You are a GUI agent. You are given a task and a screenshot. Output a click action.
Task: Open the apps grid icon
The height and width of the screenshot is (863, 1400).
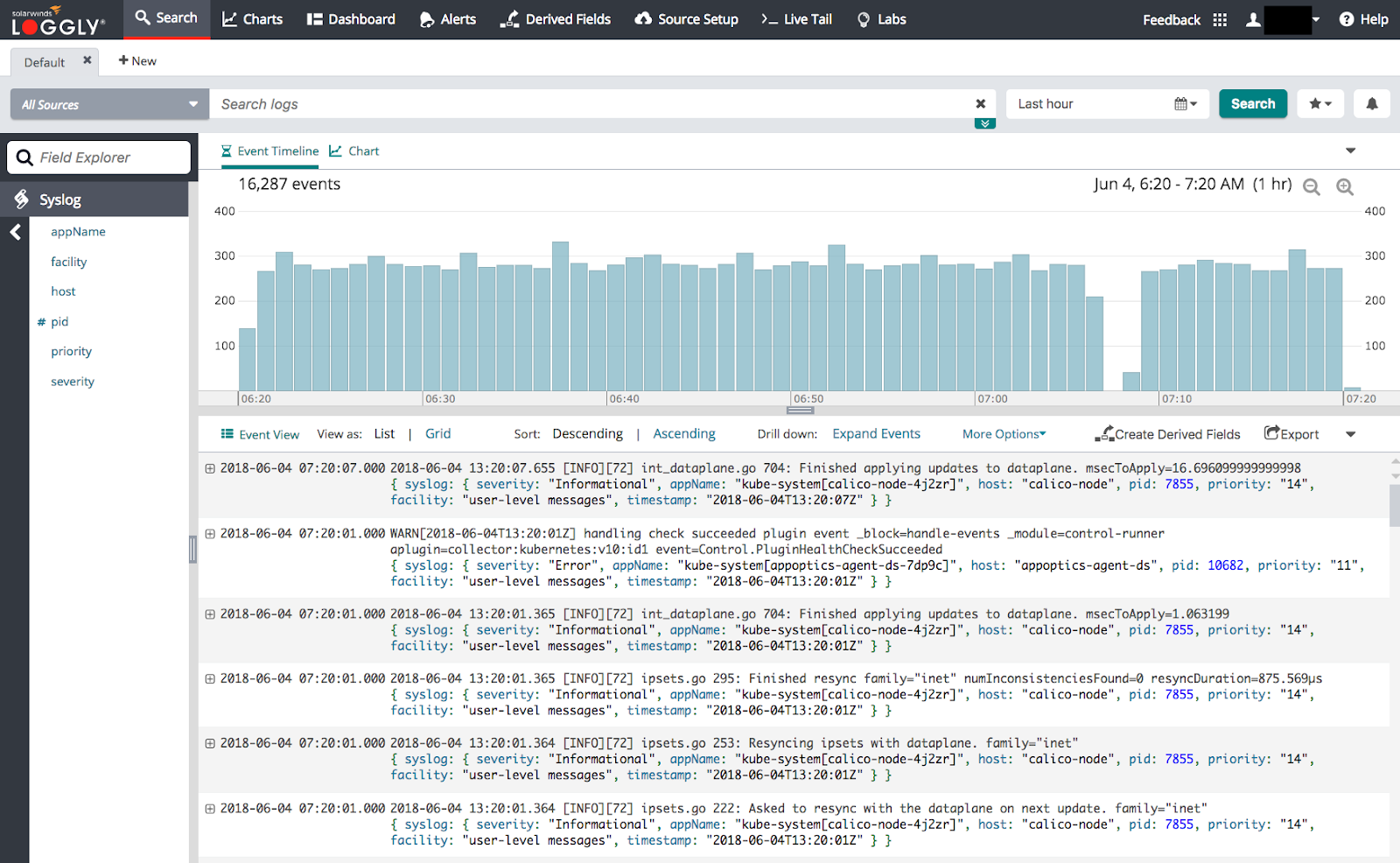[1220, 19]
